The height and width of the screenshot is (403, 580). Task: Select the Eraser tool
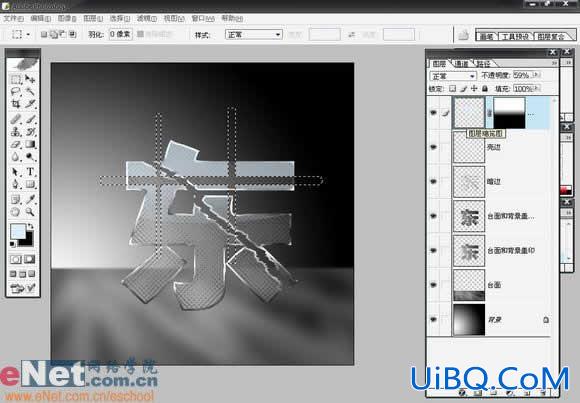[16, 145]
